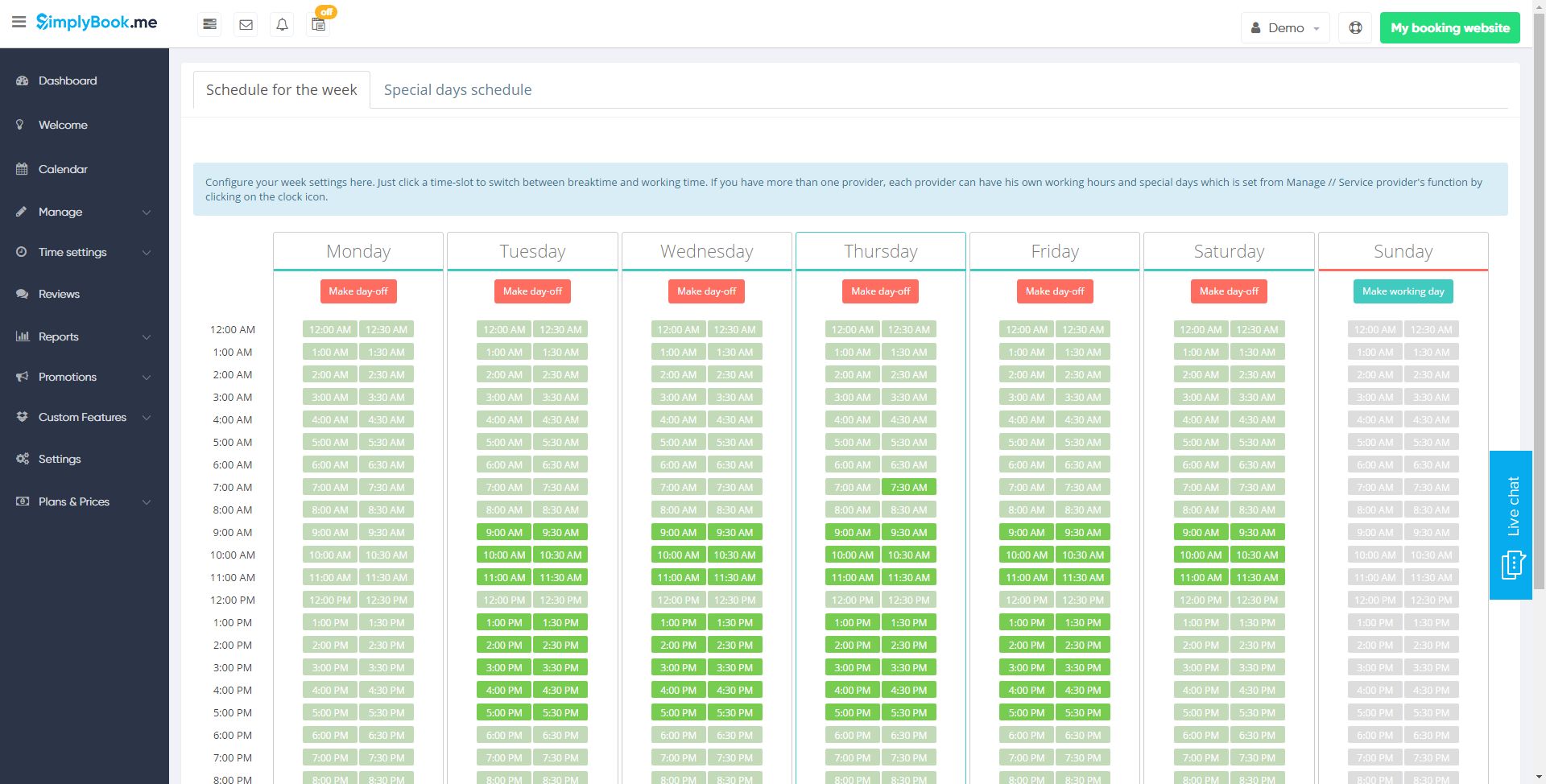Open the Demo user dropdown
Viewport: 1546px width, 784px height.
pos(1285,27)
